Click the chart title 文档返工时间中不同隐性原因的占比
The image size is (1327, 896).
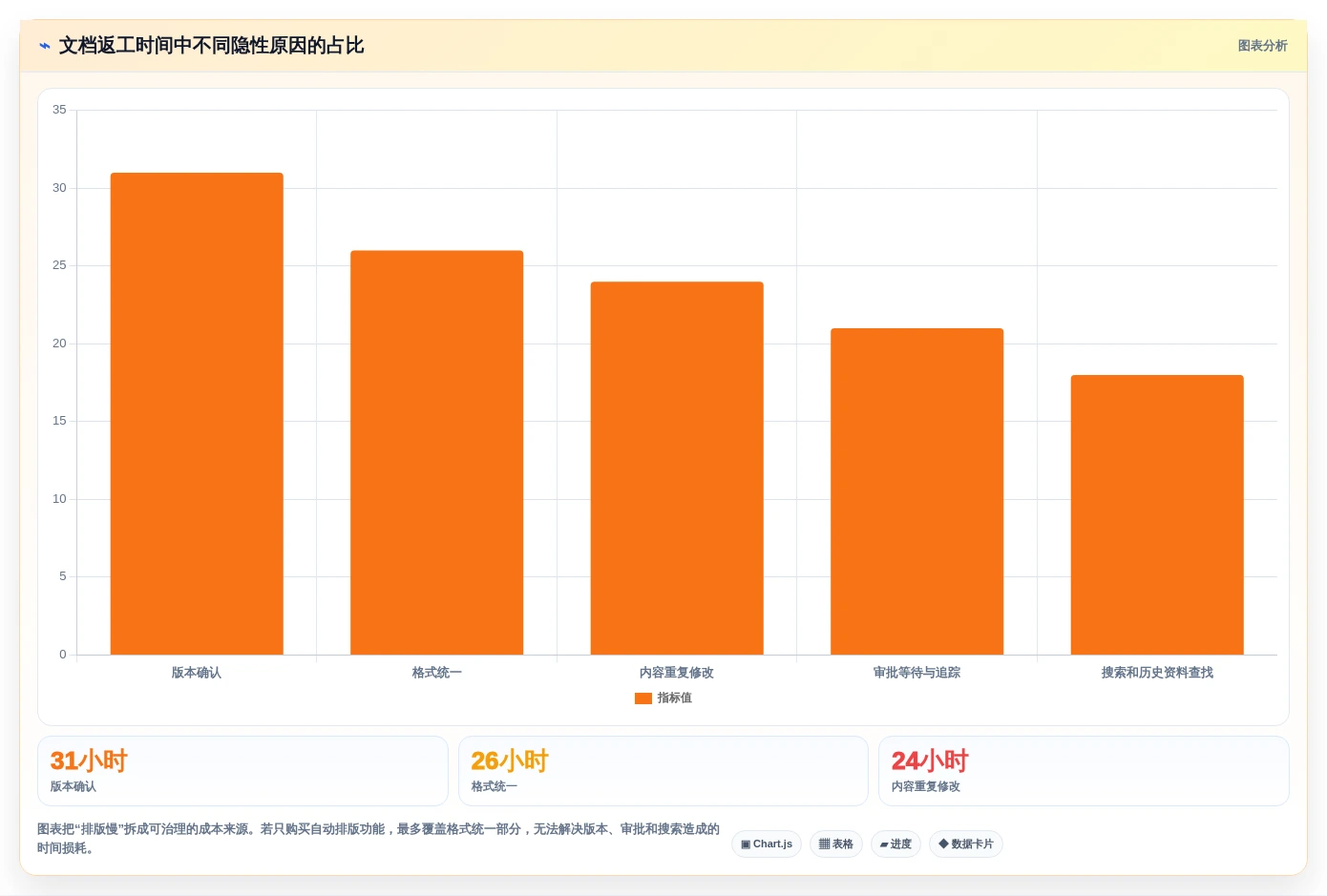tap(211, 46)
